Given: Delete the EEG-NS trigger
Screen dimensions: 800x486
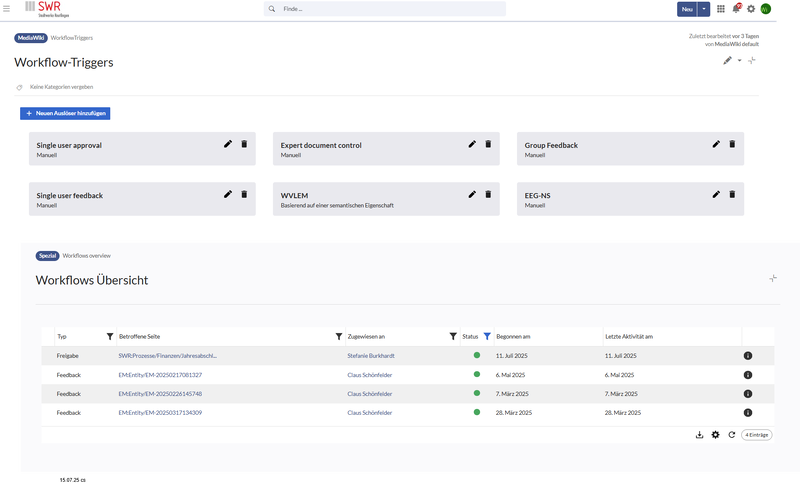Looking at the screenshot, I should click(x=732, y=194).
